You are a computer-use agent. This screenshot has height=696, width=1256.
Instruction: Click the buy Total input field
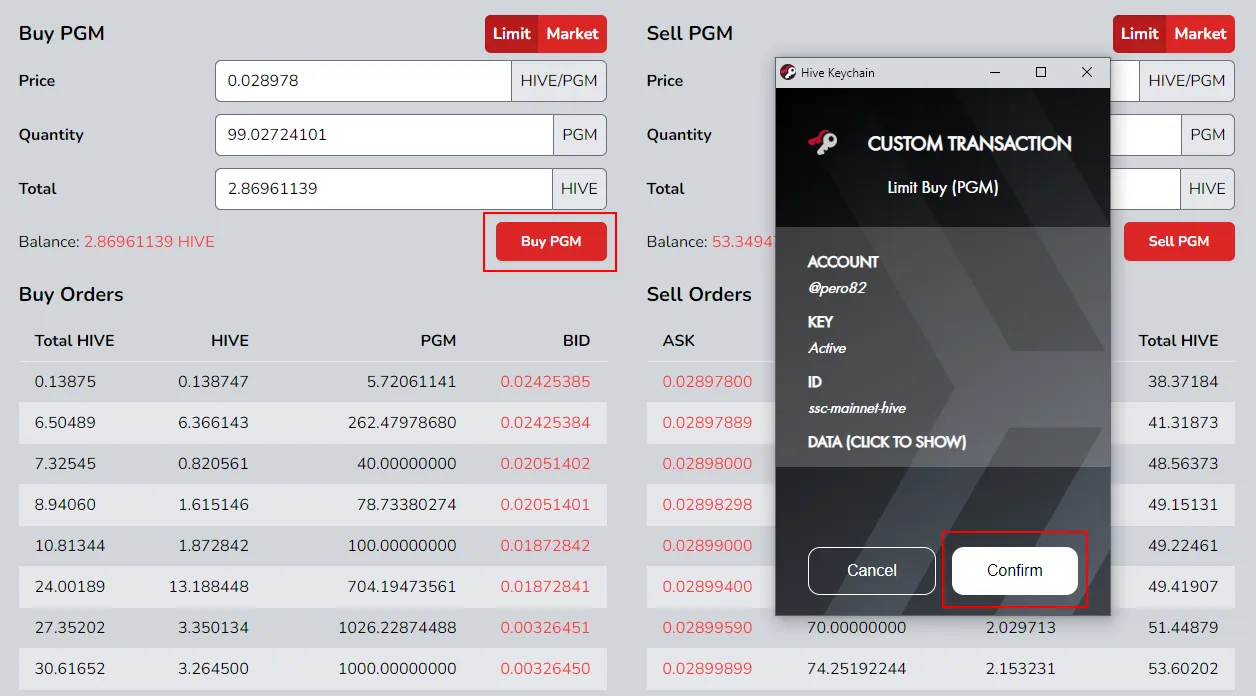(384, 189)
